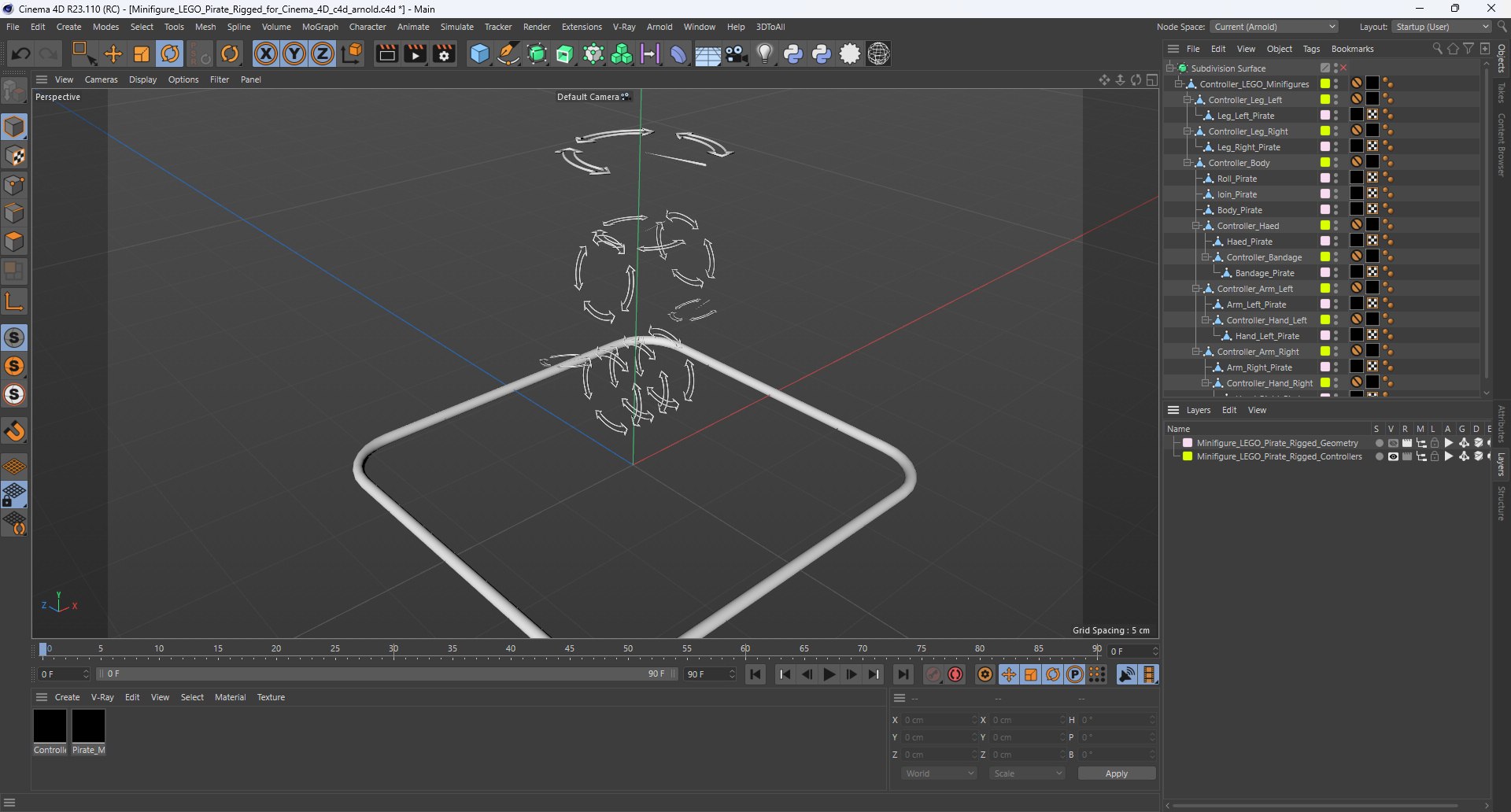Select the Rotate tool

click(x=170, y=54)
